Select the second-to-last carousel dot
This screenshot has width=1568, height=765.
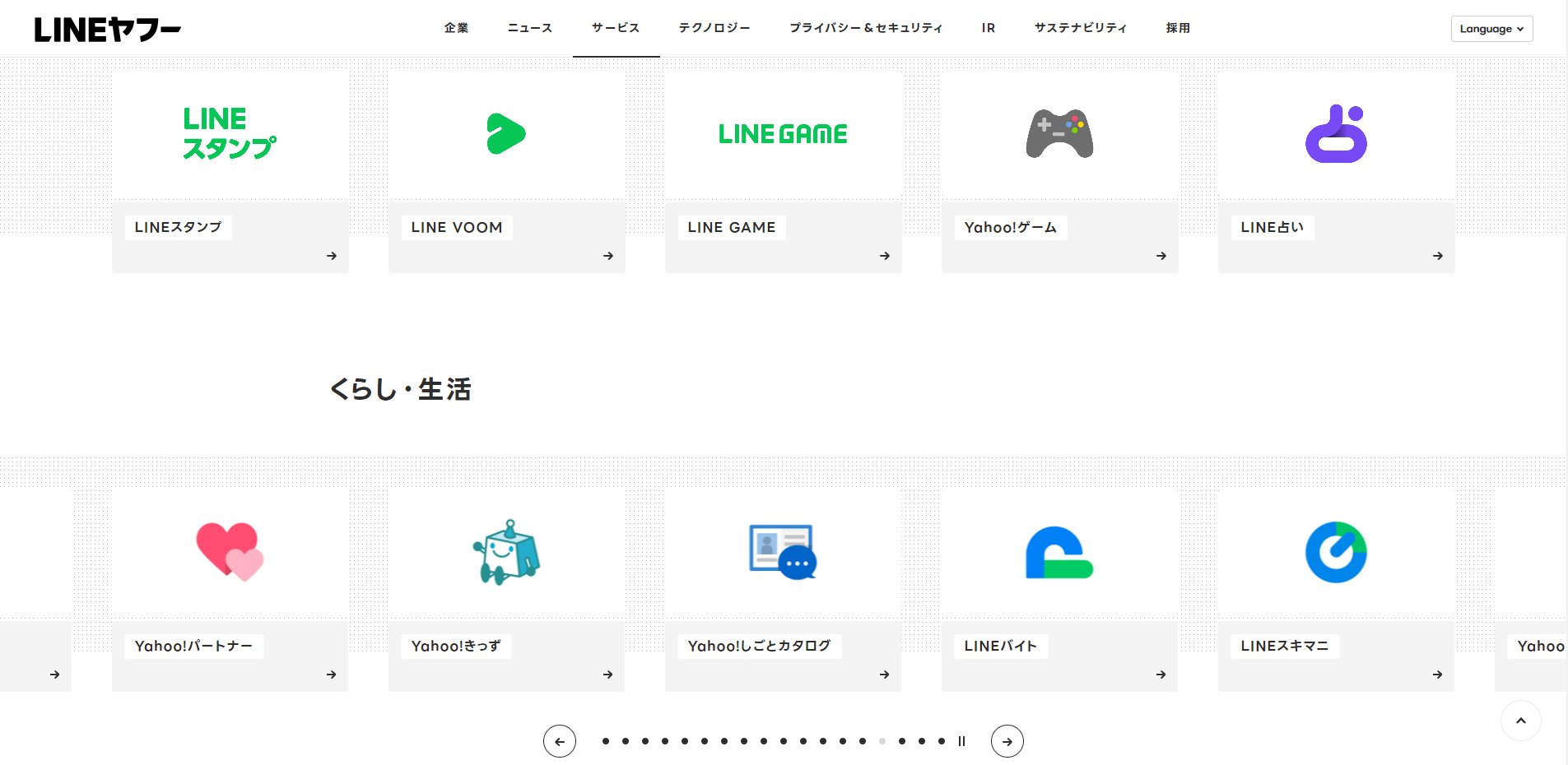[x=922, y=741]
